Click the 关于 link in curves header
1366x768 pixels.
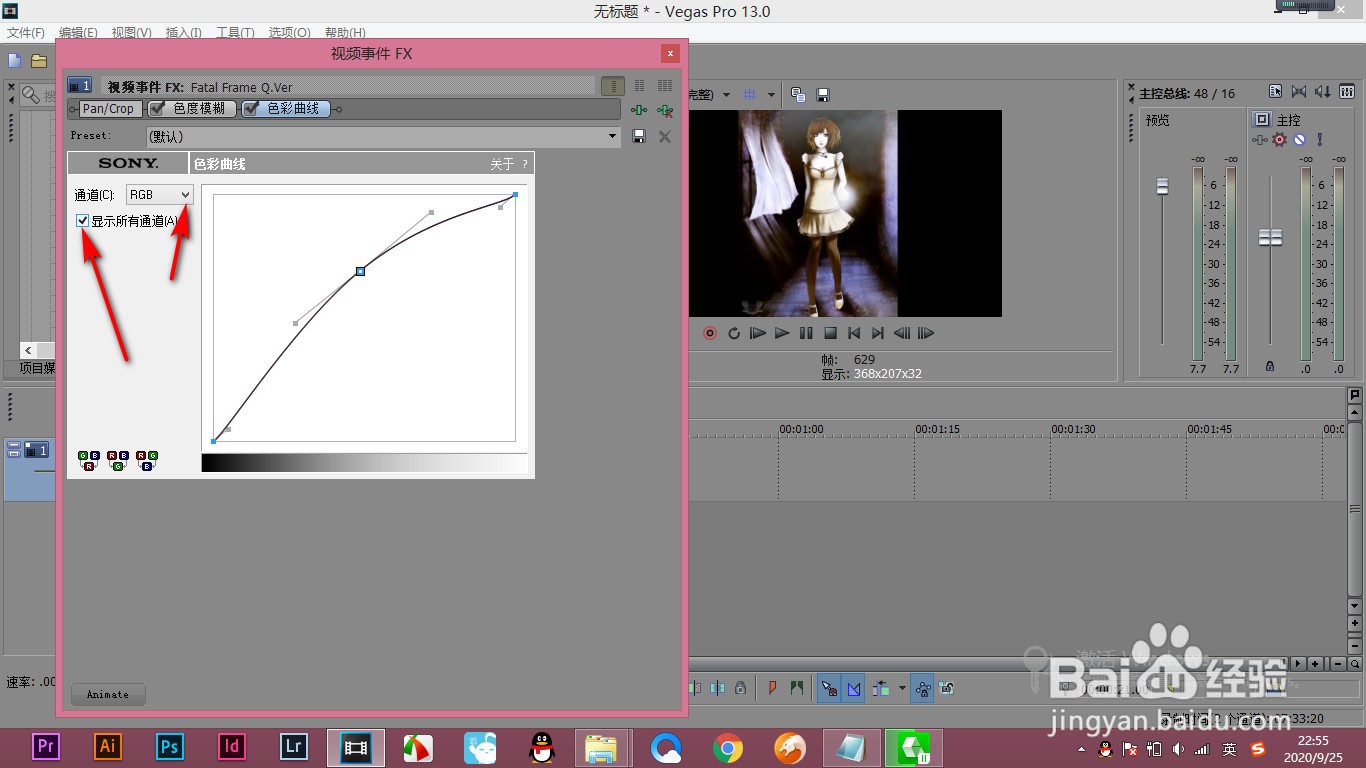tap(502, 164)
